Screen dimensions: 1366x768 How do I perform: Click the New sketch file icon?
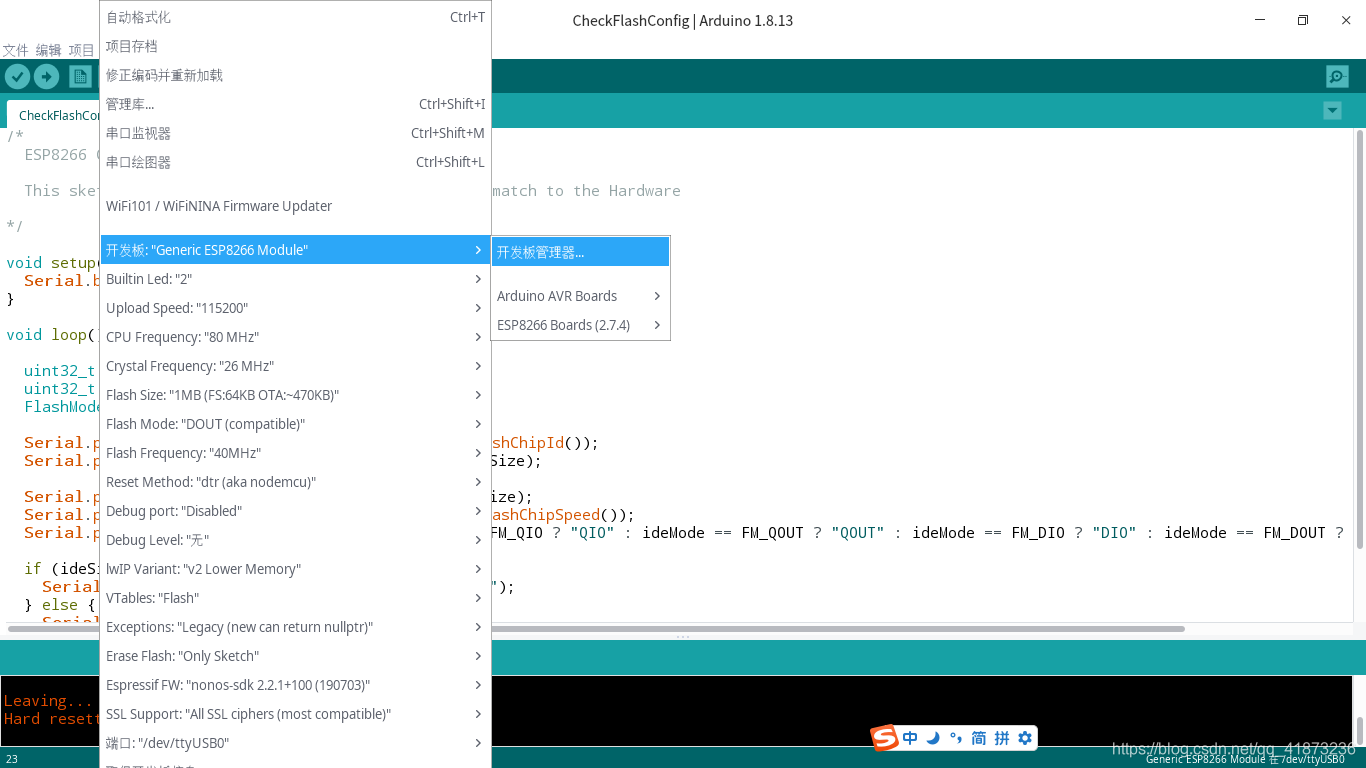80,76
